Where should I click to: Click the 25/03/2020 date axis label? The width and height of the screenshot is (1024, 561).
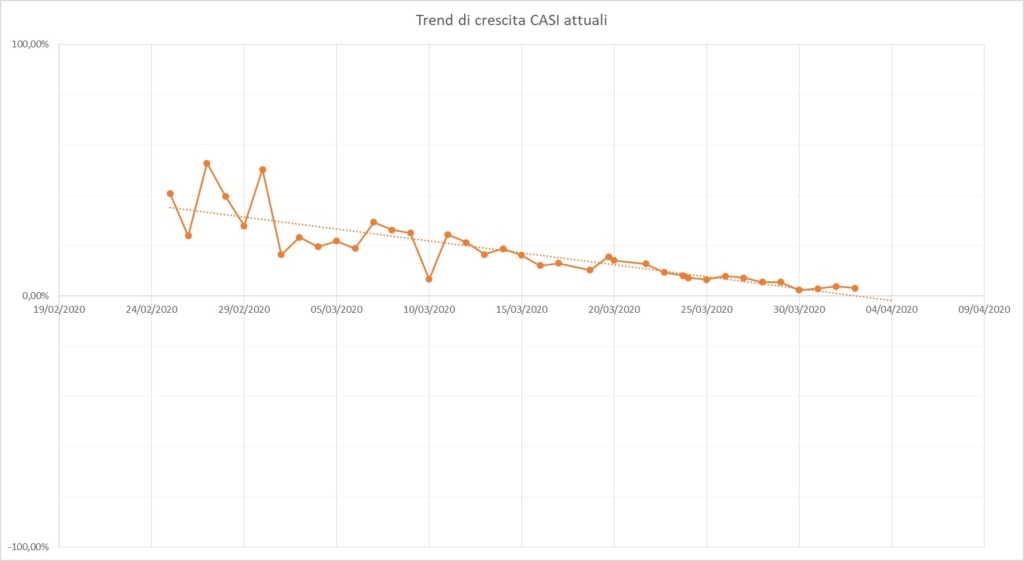click(x=707, y=310)
